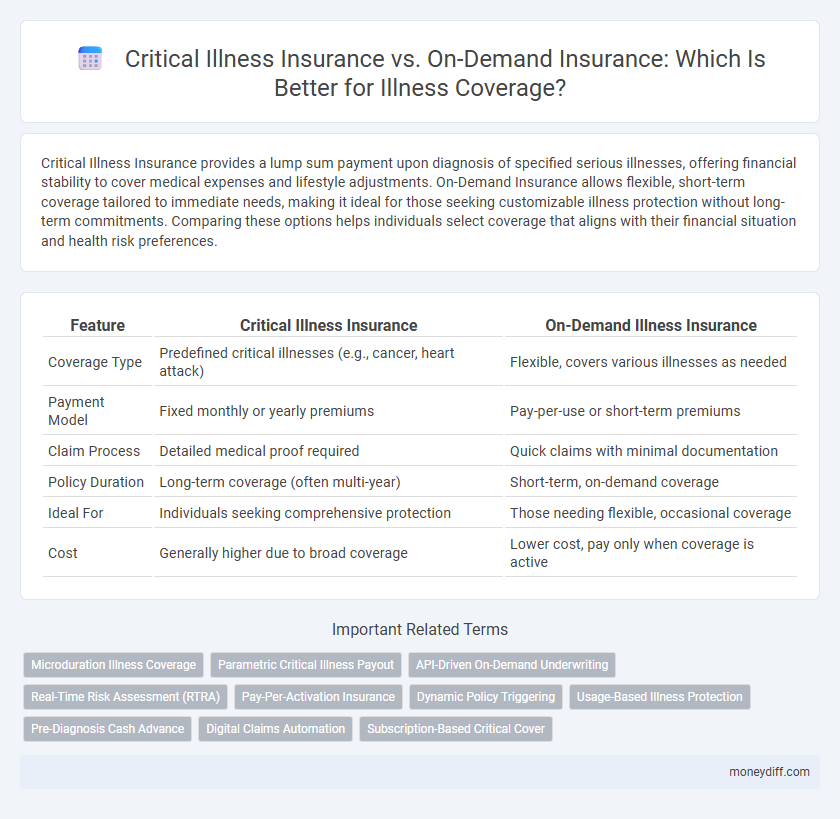Image resolution: width=840 pixels, height=819 pixels.
Task: Click the API-Driven On-Demand Underwriting tag
Action: pyautogui.click(x=511, y=665)
